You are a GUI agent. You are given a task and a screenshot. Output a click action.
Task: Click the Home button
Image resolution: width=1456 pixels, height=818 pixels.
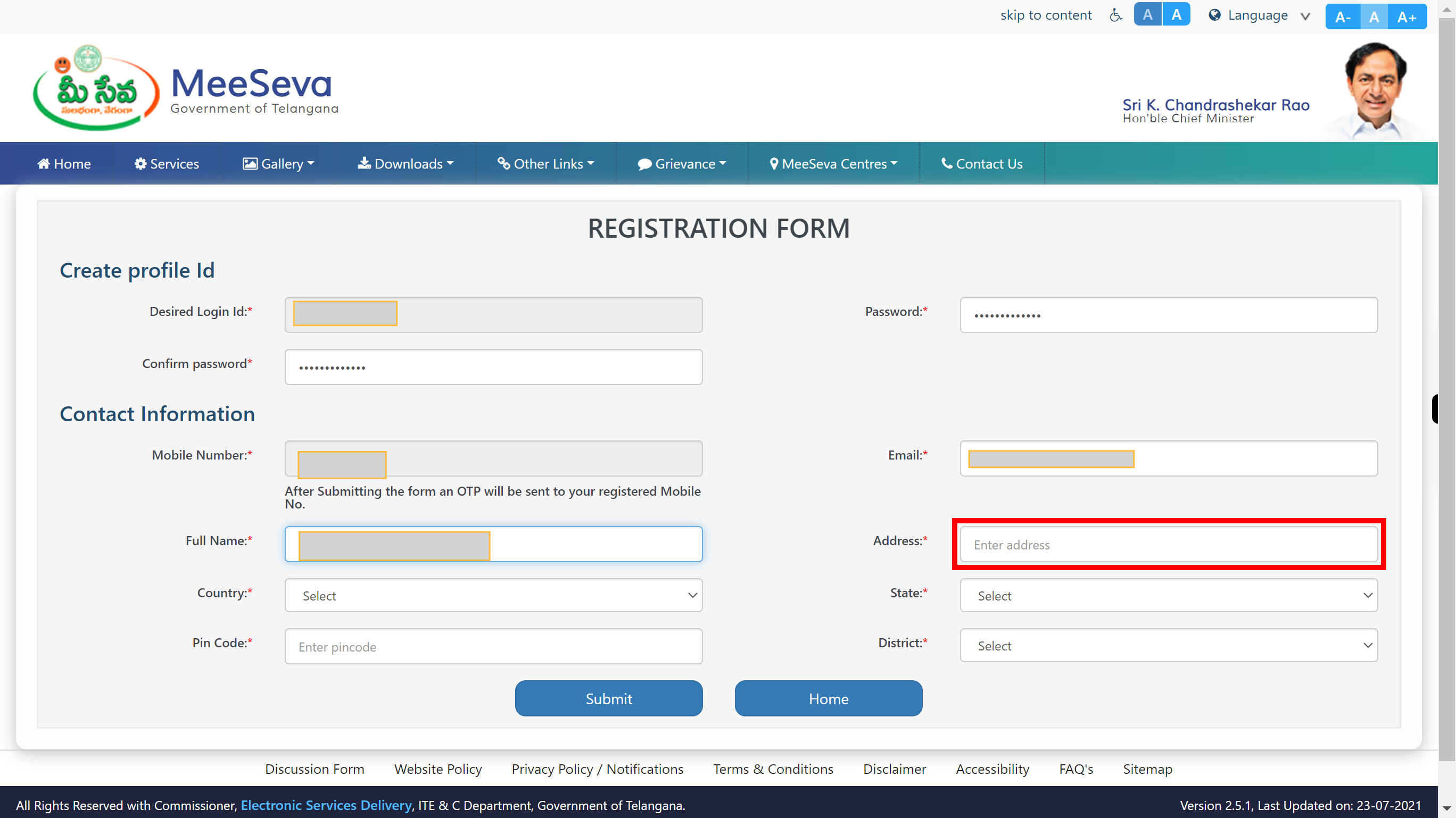(828, 698)
